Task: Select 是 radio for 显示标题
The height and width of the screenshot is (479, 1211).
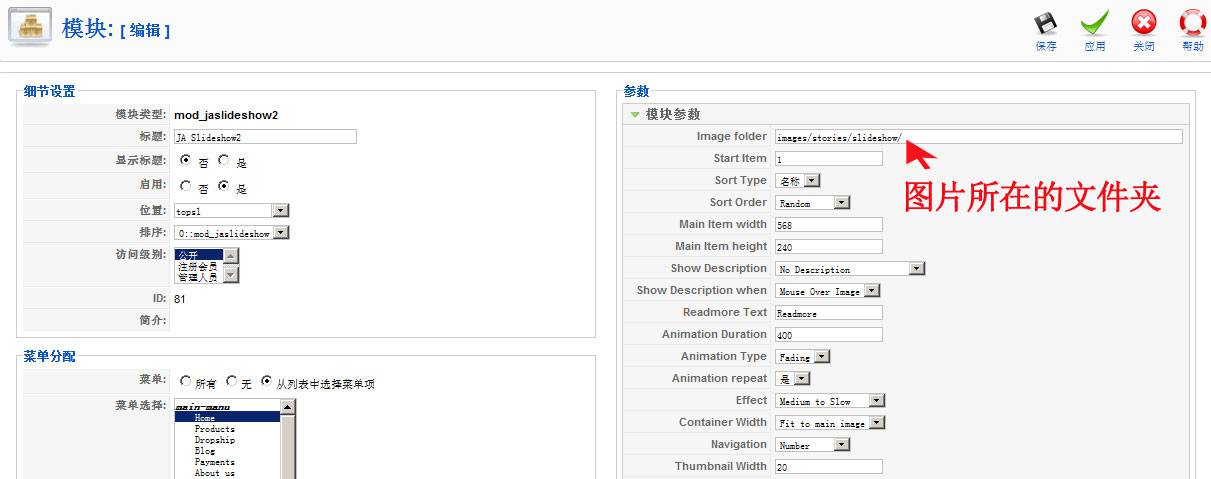Action: (x=224, y=160)
